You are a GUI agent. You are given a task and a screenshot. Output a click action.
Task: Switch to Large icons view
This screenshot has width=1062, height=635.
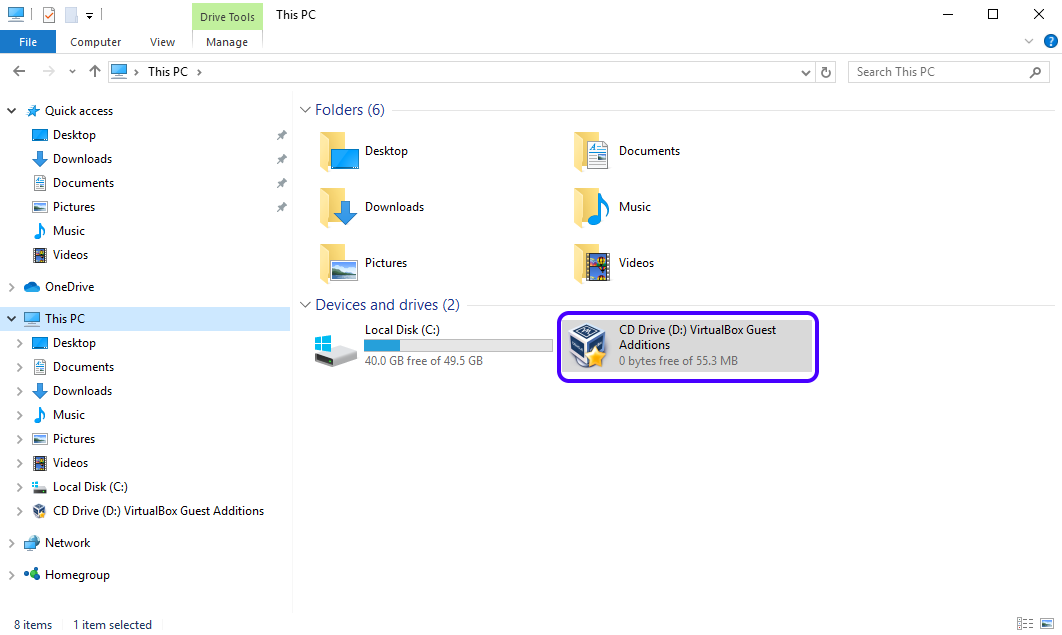point(1047,623)
